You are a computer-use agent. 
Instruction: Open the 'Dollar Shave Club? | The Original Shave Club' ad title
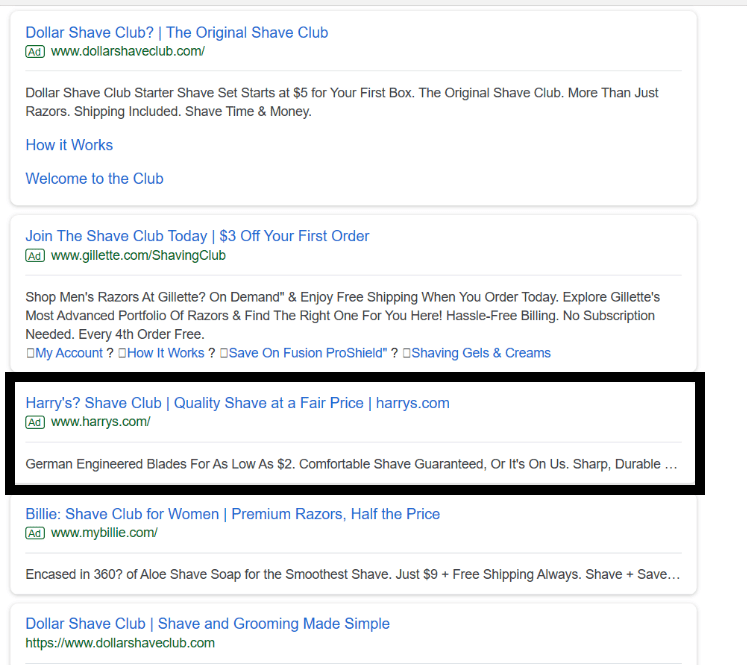coord(177,32)
